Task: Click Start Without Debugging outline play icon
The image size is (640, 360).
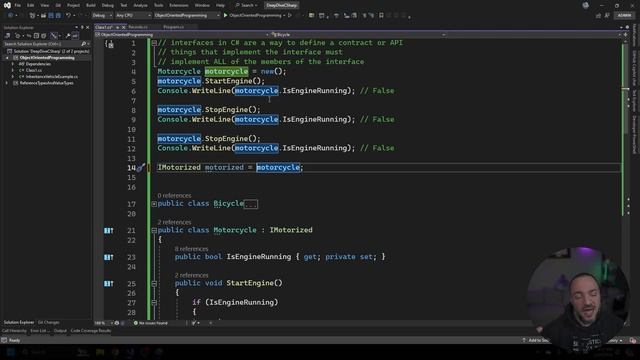Action: pyautogui.click(x=290, y=16)
